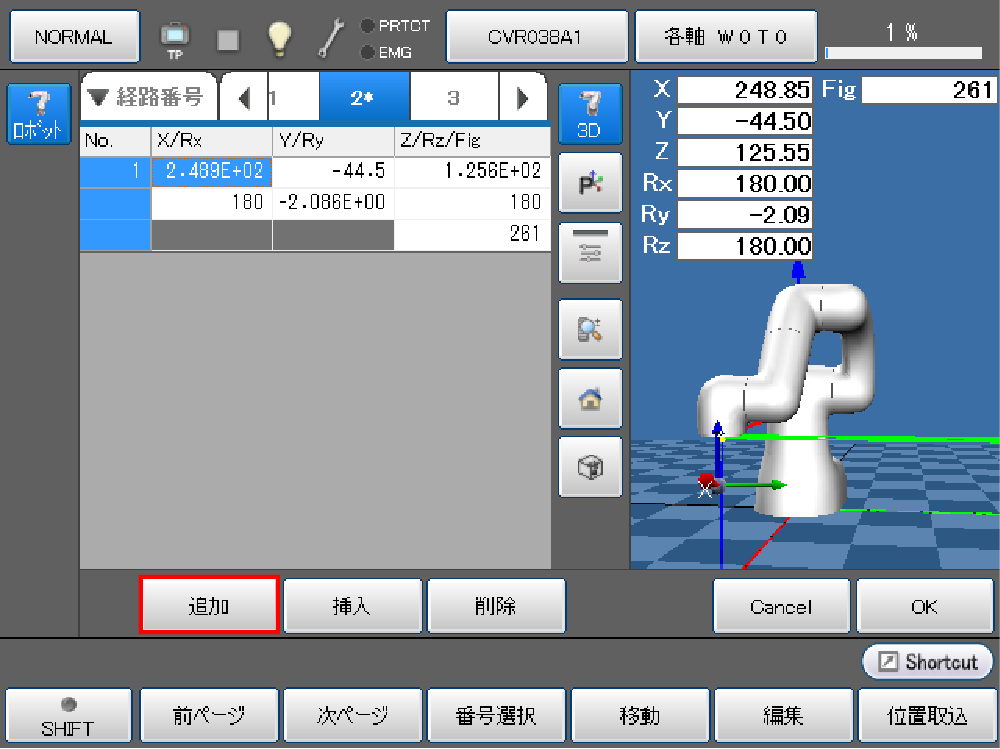The width and height of the screenshot is (1000, 749).
Task: Reset 3D view with home icon
Action: pos(590,398)
